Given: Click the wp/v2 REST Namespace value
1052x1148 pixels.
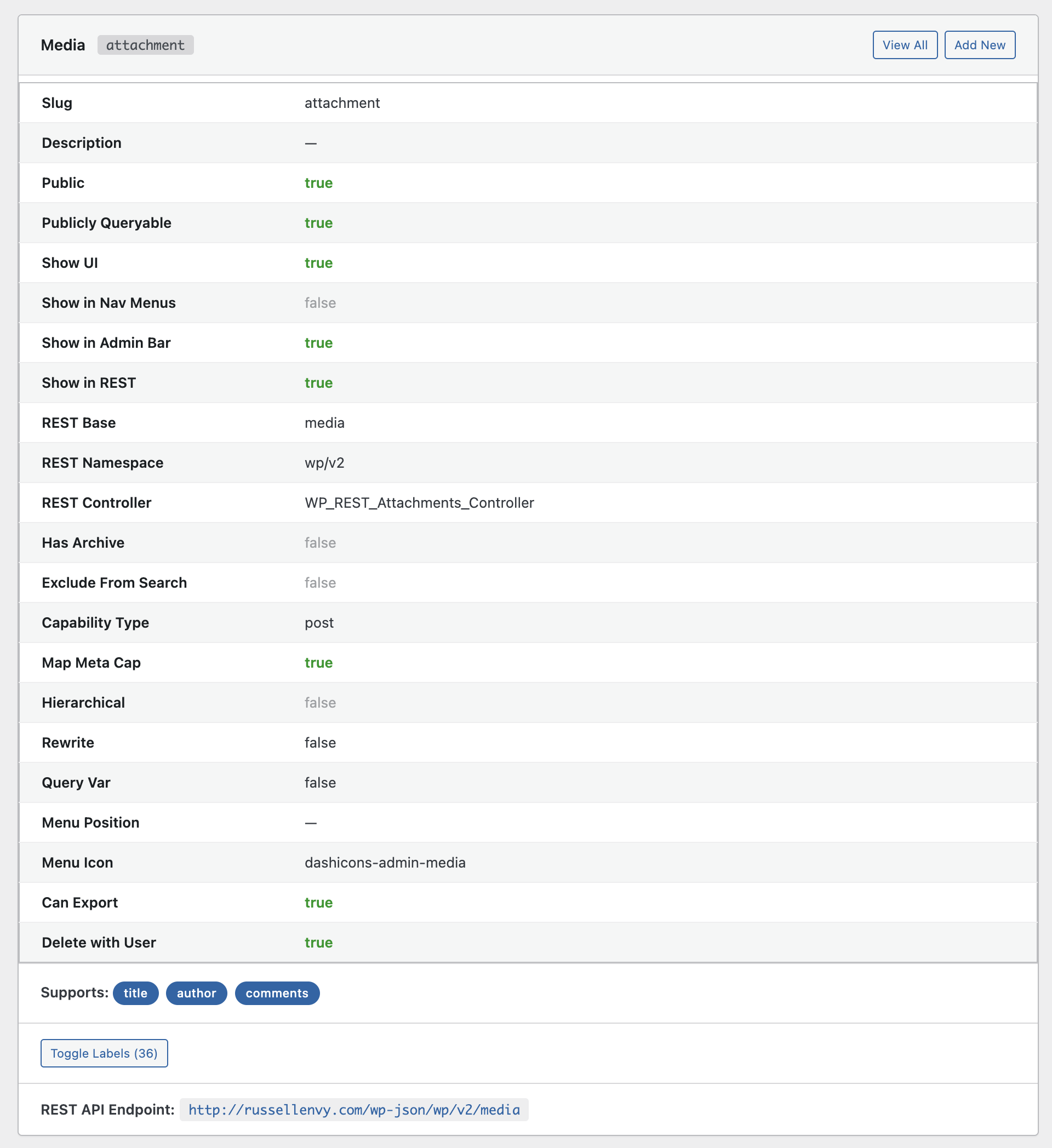Looking at the screenshot, I should click(x=324, y=463).
